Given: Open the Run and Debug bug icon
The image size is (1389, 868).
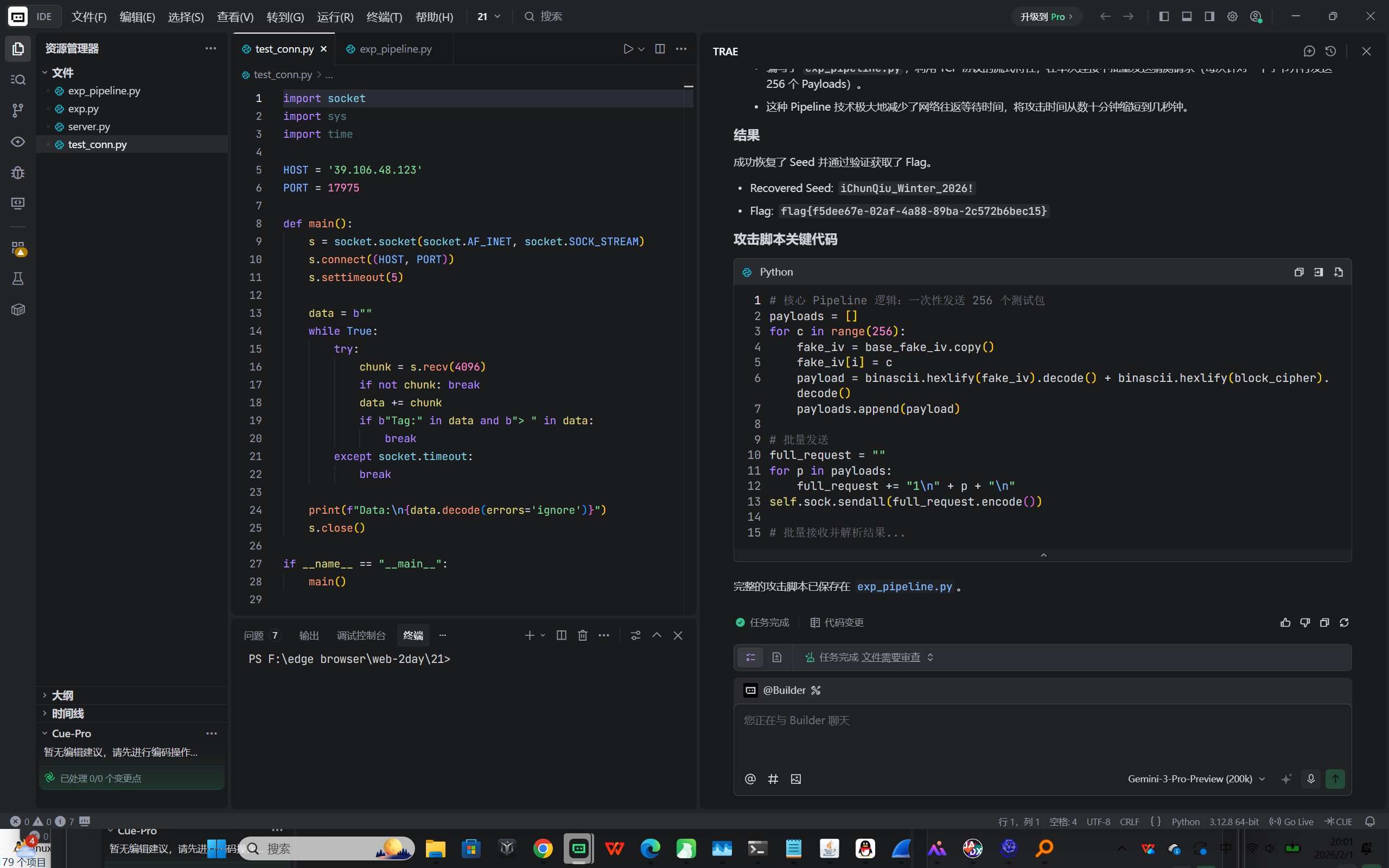Looking at the screenshot, I should tap(18, 172).
